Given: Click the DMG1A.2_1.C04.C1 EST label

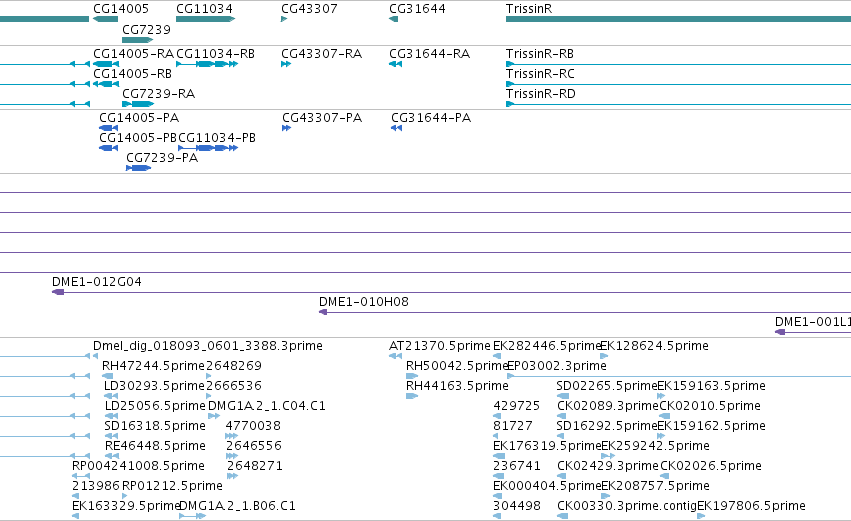Looking at the screenshot, I should point(266,406).
